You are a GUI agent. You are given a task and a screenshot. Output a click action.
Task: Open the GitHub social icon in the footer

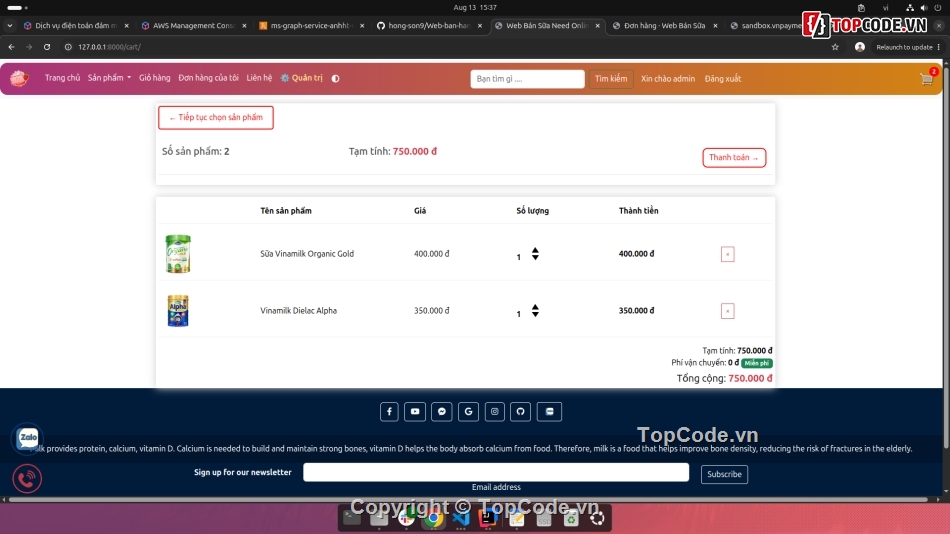coord(520,412)
